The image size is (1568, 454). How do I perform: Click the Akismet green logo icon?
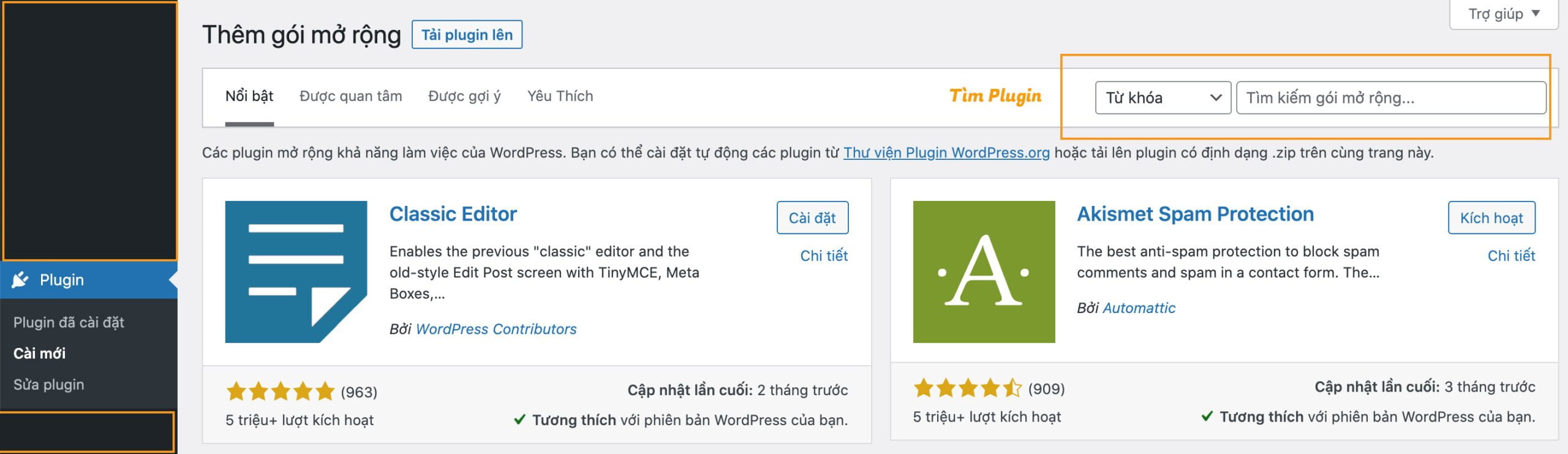click(x=984, y=271)
